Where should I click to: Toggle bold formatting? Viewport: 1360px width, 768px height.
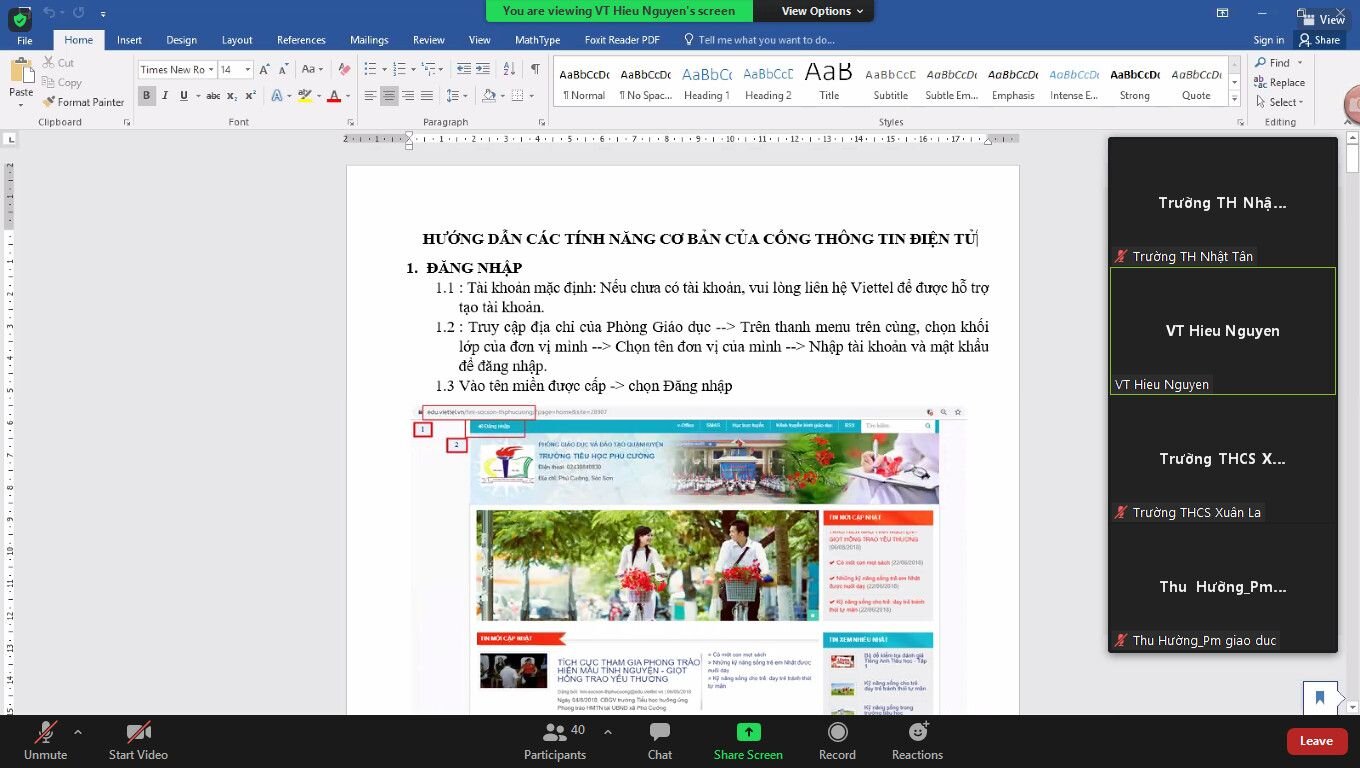pos(145,94)
